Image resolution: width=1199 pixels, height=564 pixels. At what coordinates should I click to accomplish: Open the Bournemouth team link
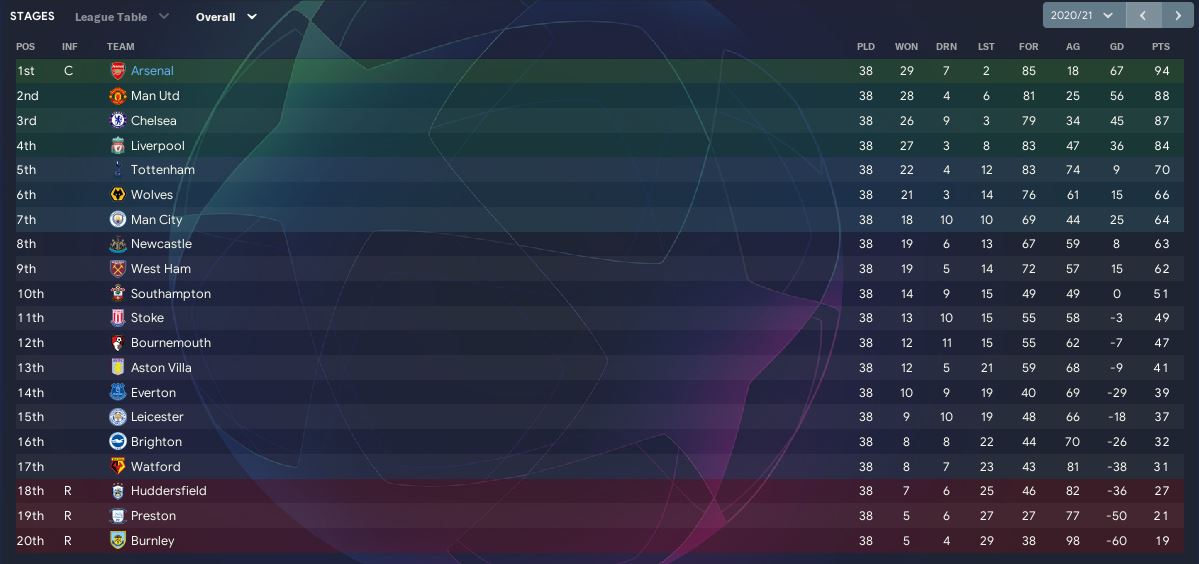171,342
